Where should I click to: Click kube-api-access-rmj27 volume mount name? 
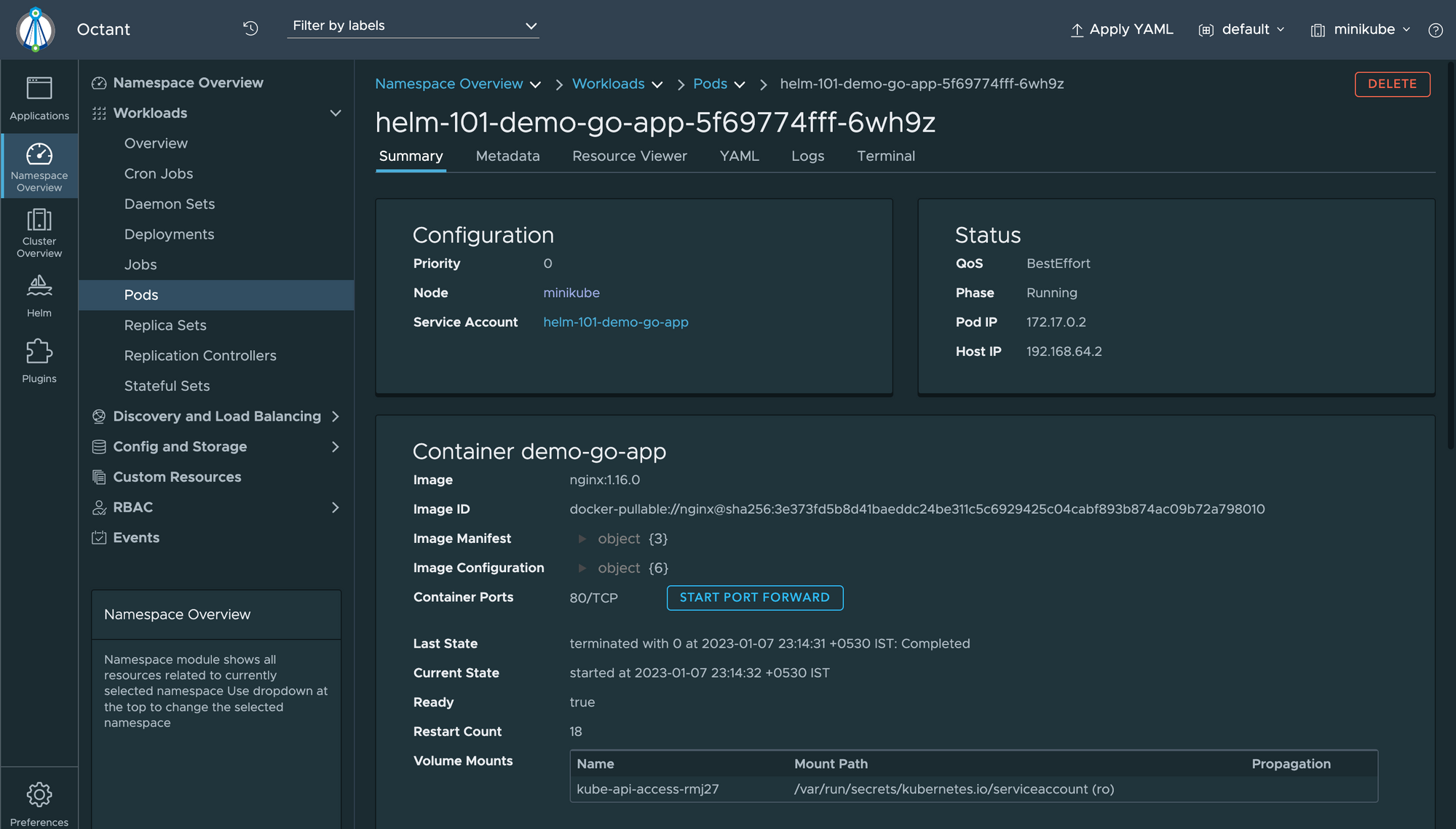coord(647,789)
